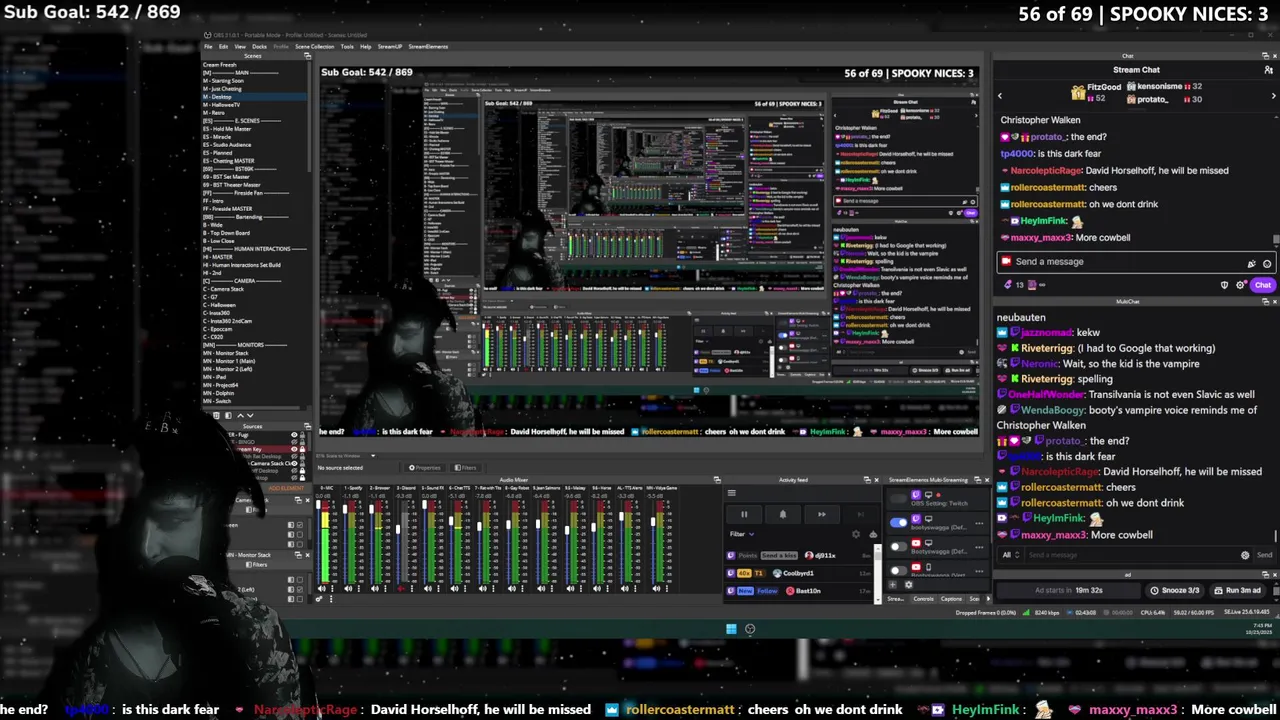The image size is (1280, 720).
Task: Open Activity feed hamburger menu
Action: [x=732, y=493]
